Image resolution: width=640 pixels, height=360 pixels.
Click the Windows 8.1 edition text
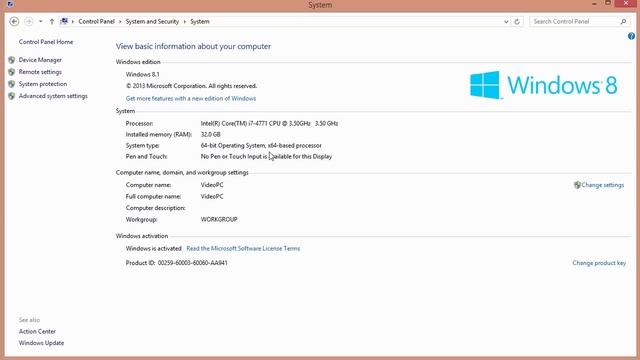pyautogui.click(x=142, y=74)
